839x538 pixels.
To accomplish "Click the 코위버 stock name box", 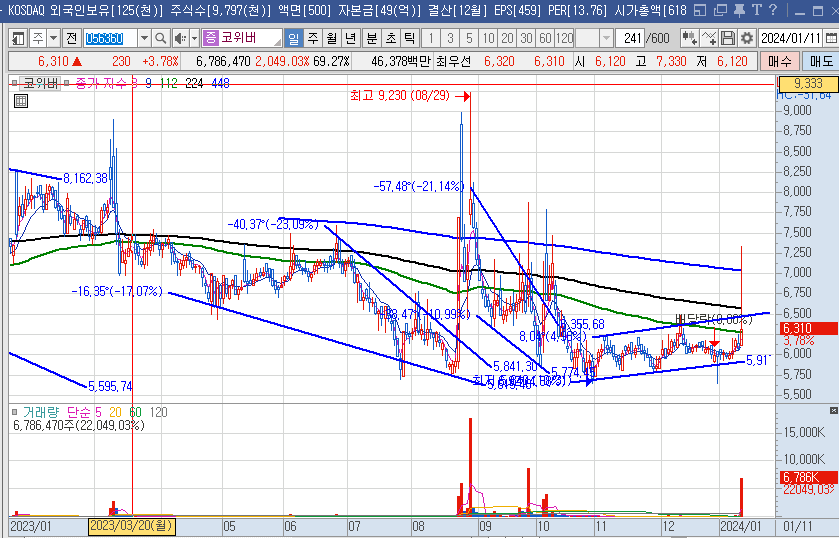I will (x=242, y=38).
